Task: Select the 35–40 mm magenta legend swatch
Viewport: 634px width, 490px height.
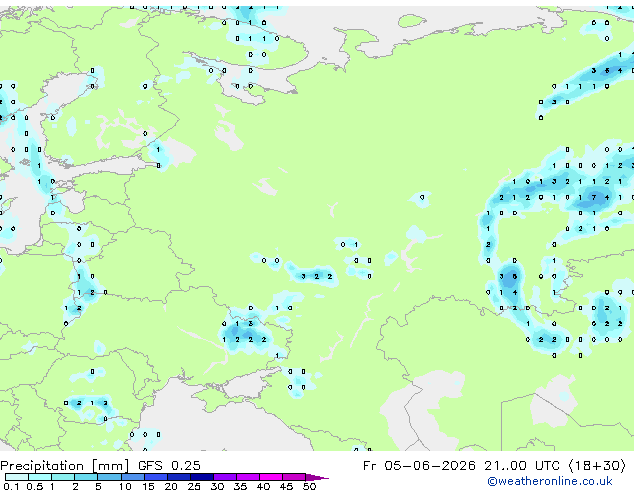Action: [247, 477]
